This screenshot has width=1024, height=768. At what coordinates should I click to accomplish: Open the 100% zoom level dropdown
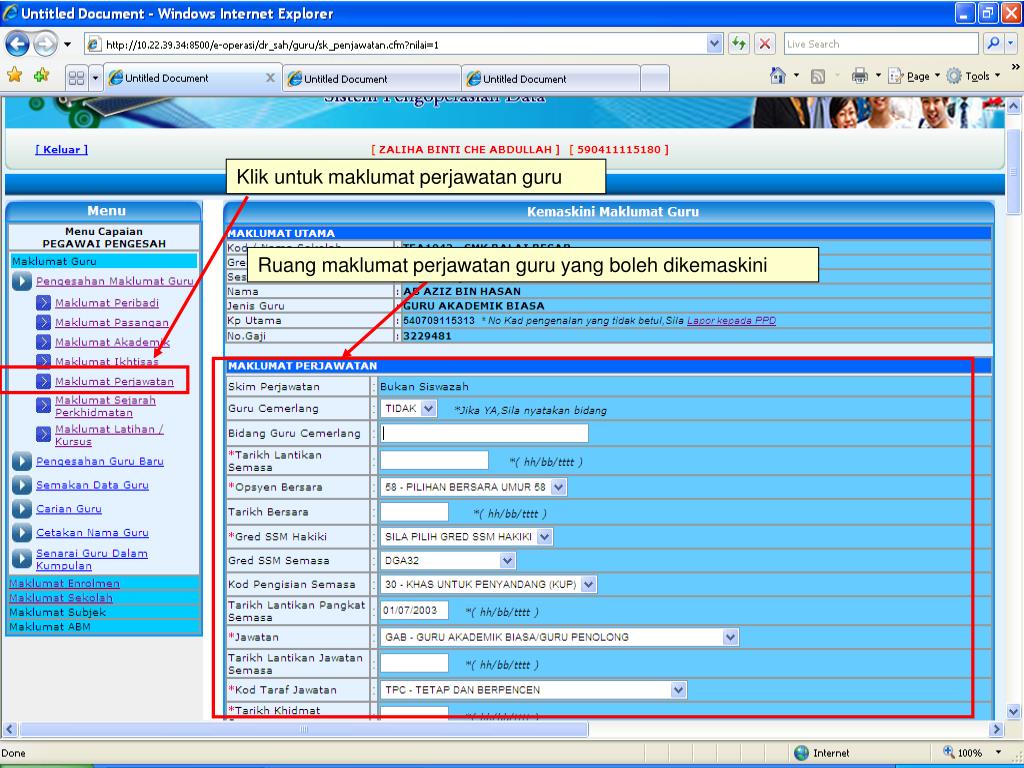[x=999, y=752]
